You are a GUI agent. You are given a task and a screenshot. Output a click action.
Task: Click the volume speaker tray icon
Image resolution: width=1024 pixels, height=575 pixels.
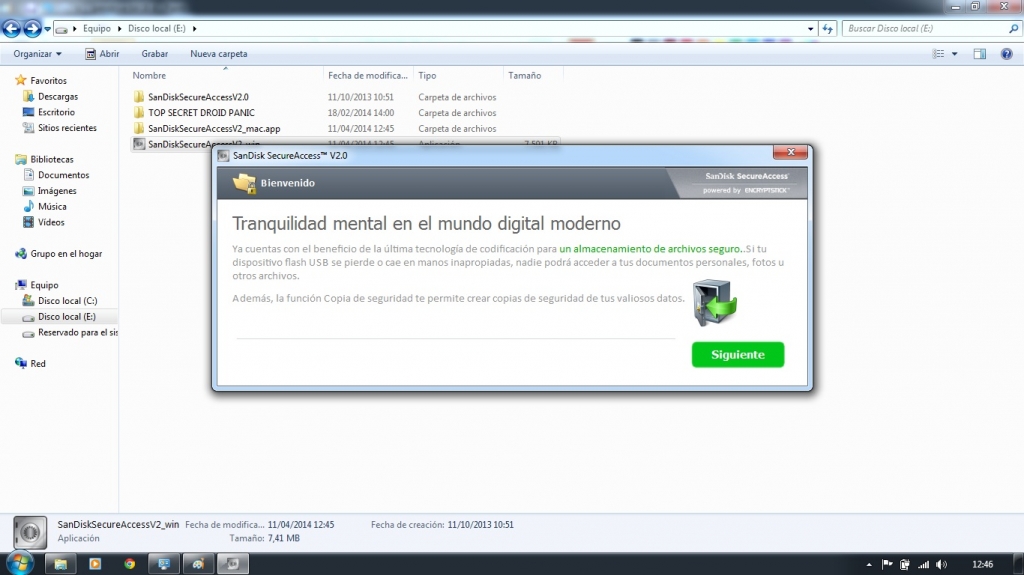click(941, 564)
